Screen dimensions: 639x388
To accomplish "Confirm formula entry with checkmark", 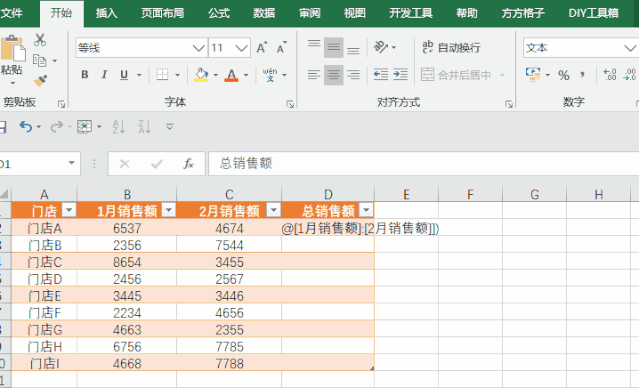I will point(156,164).
